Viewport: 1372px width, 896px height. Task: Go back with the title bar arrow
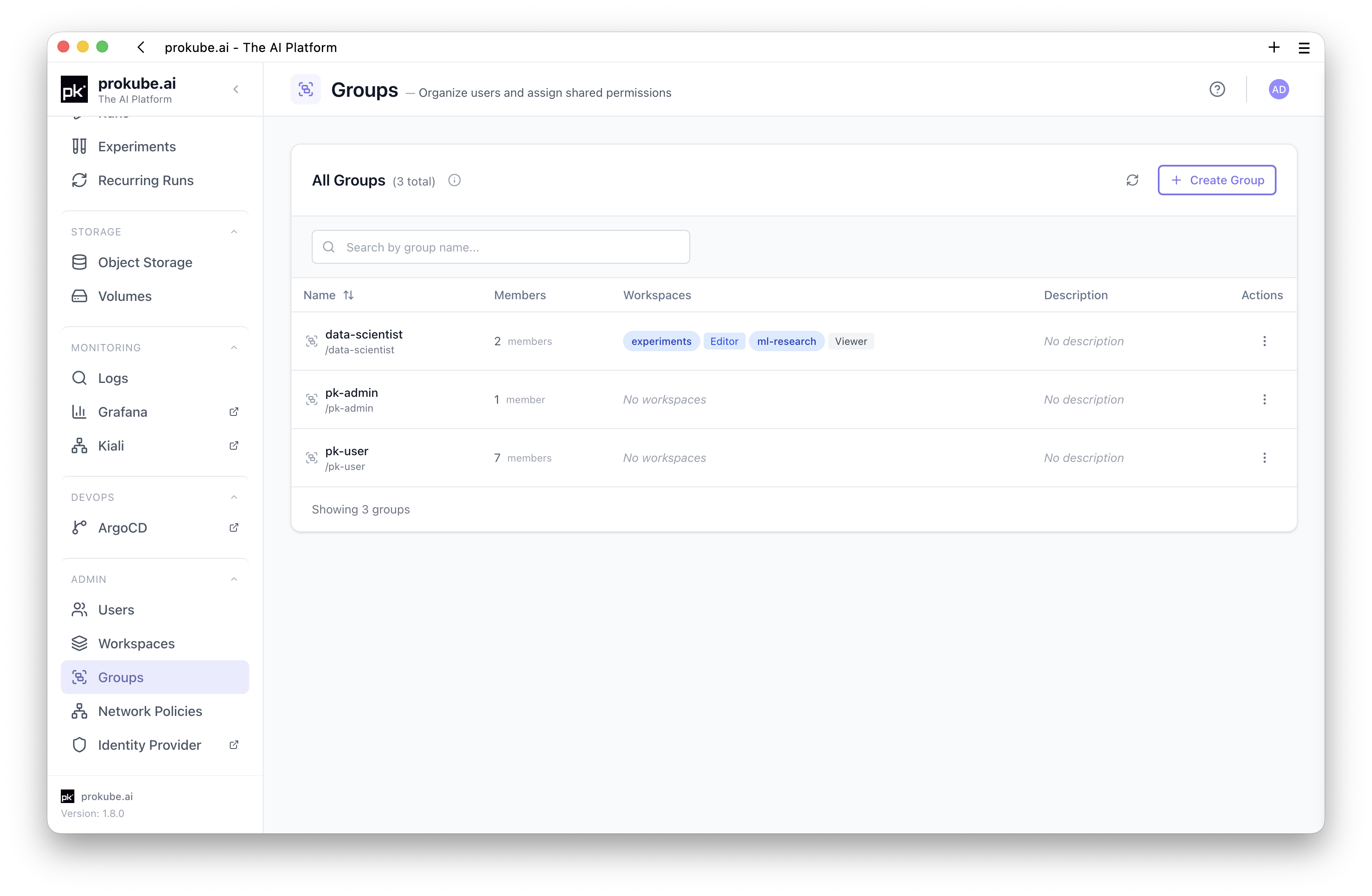[x=141, y=47]
